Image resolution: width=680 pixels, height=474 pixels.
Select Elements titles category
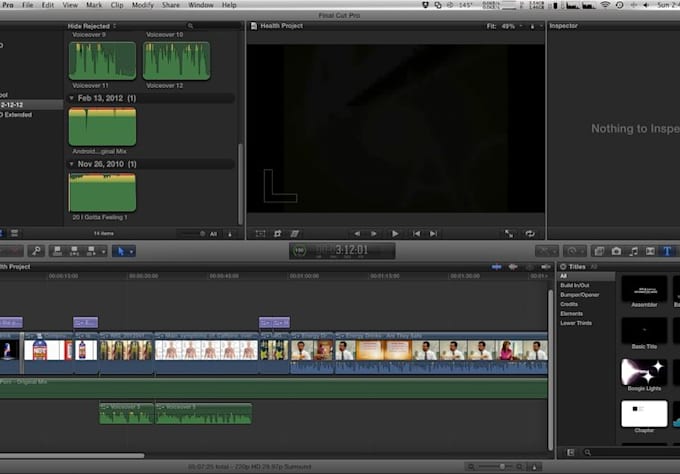(x=571, y=314)
